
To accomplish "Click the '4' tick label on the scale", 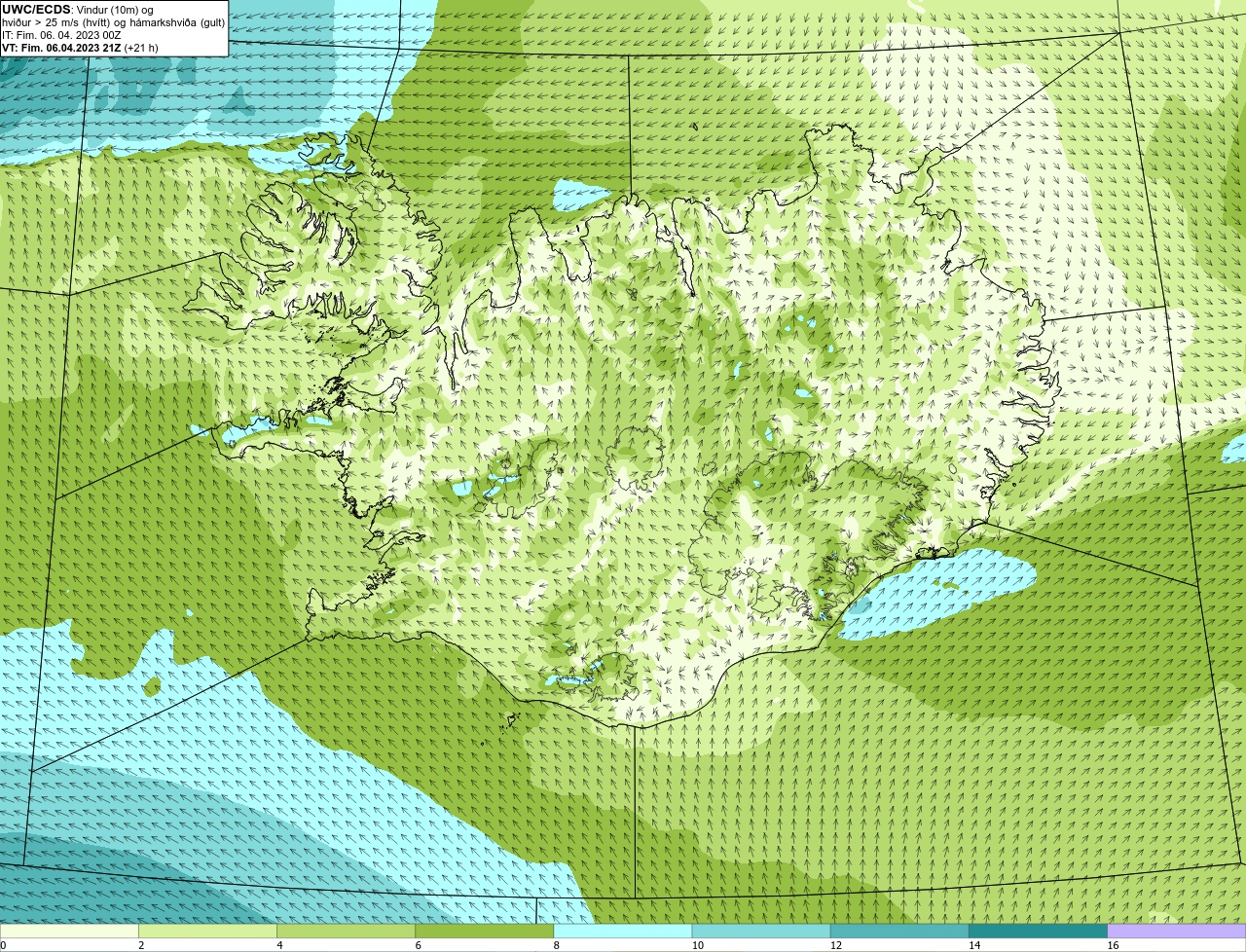I will pyautogui.click(x=279, y=945).
